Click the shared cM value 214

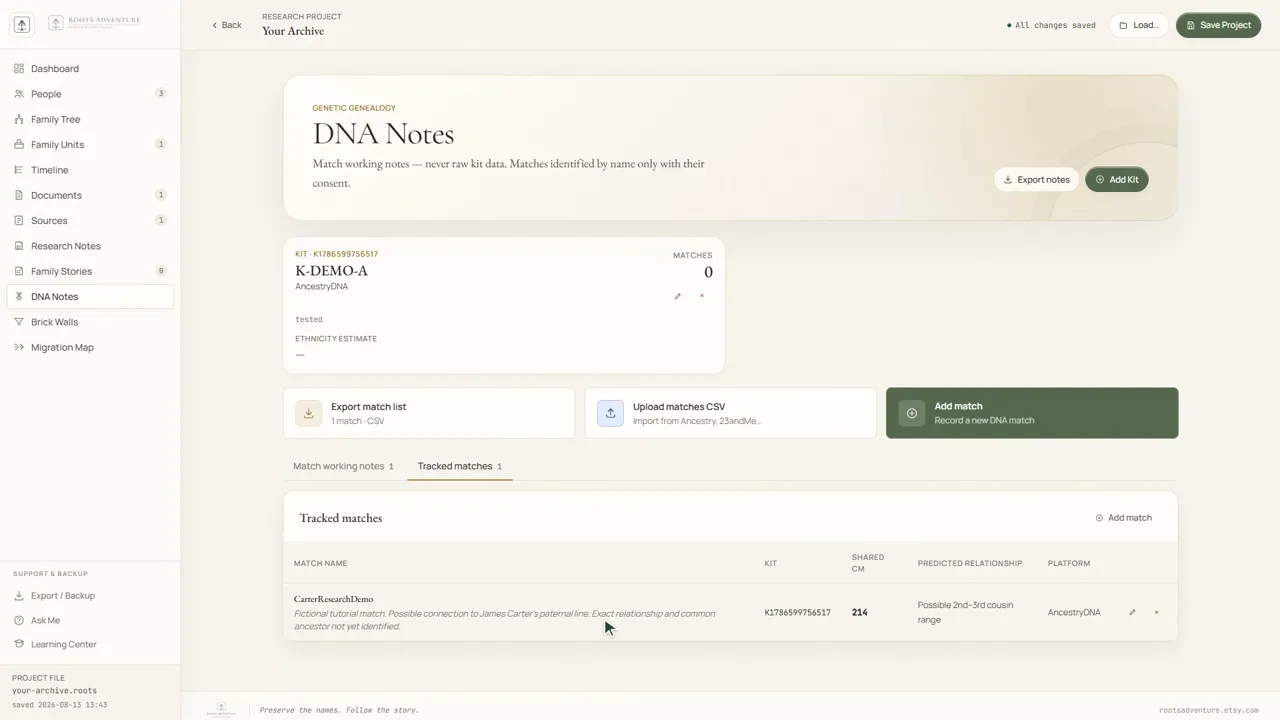click(860, 612)
